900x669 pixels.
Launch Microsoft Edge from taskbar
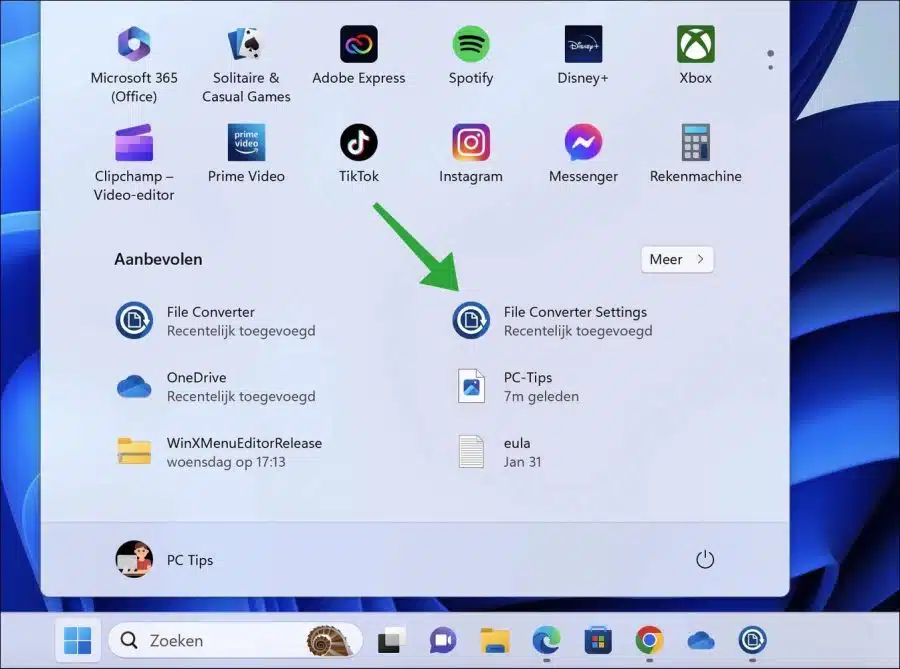pyautogui.click(x=546, y=640)
